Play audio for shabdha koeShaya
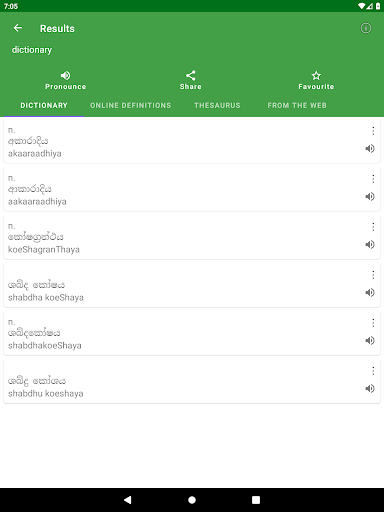 [370, 293]
